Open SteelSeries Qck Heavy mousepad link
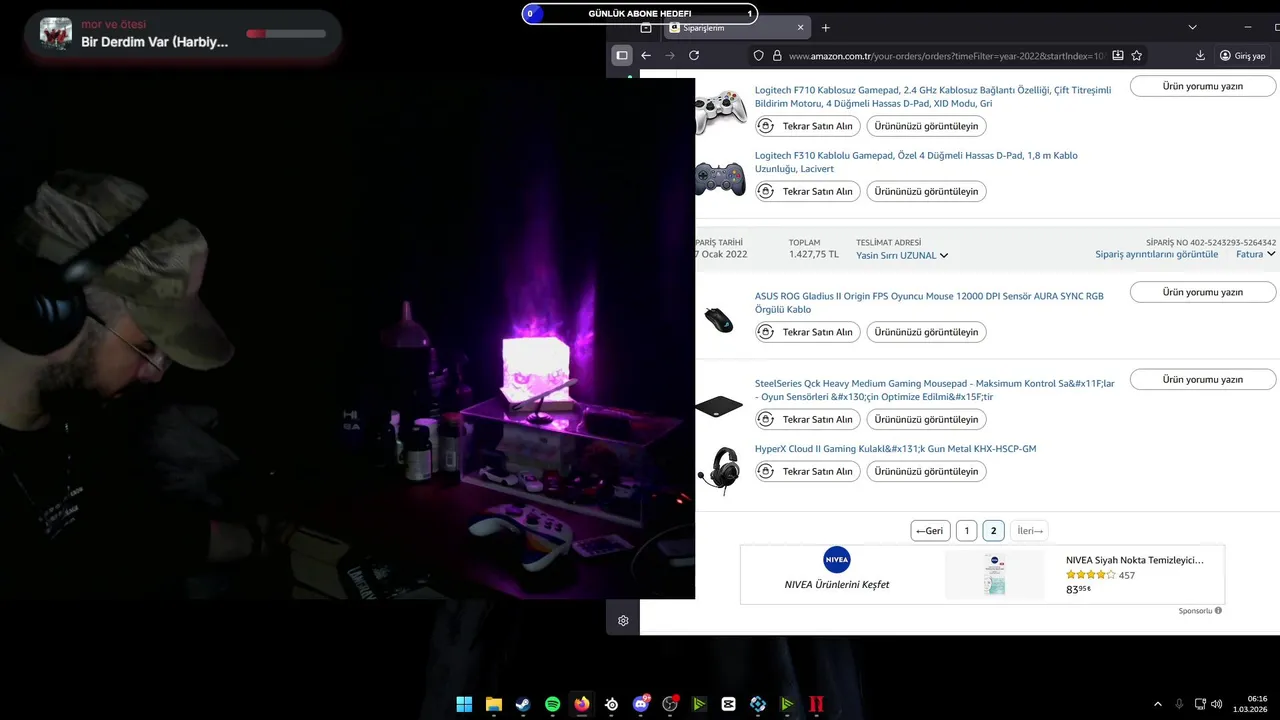 coord(935,390)
